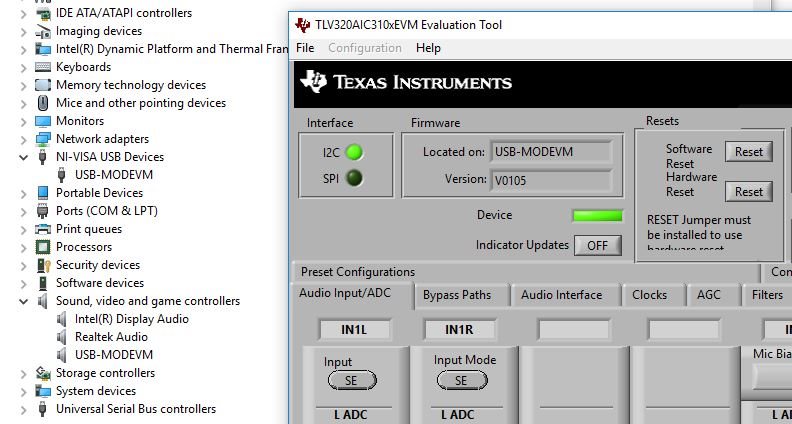Switch to the Filters tab
Image resolution: width=792 pixels, height=424 pixels.
click(767, 295)
